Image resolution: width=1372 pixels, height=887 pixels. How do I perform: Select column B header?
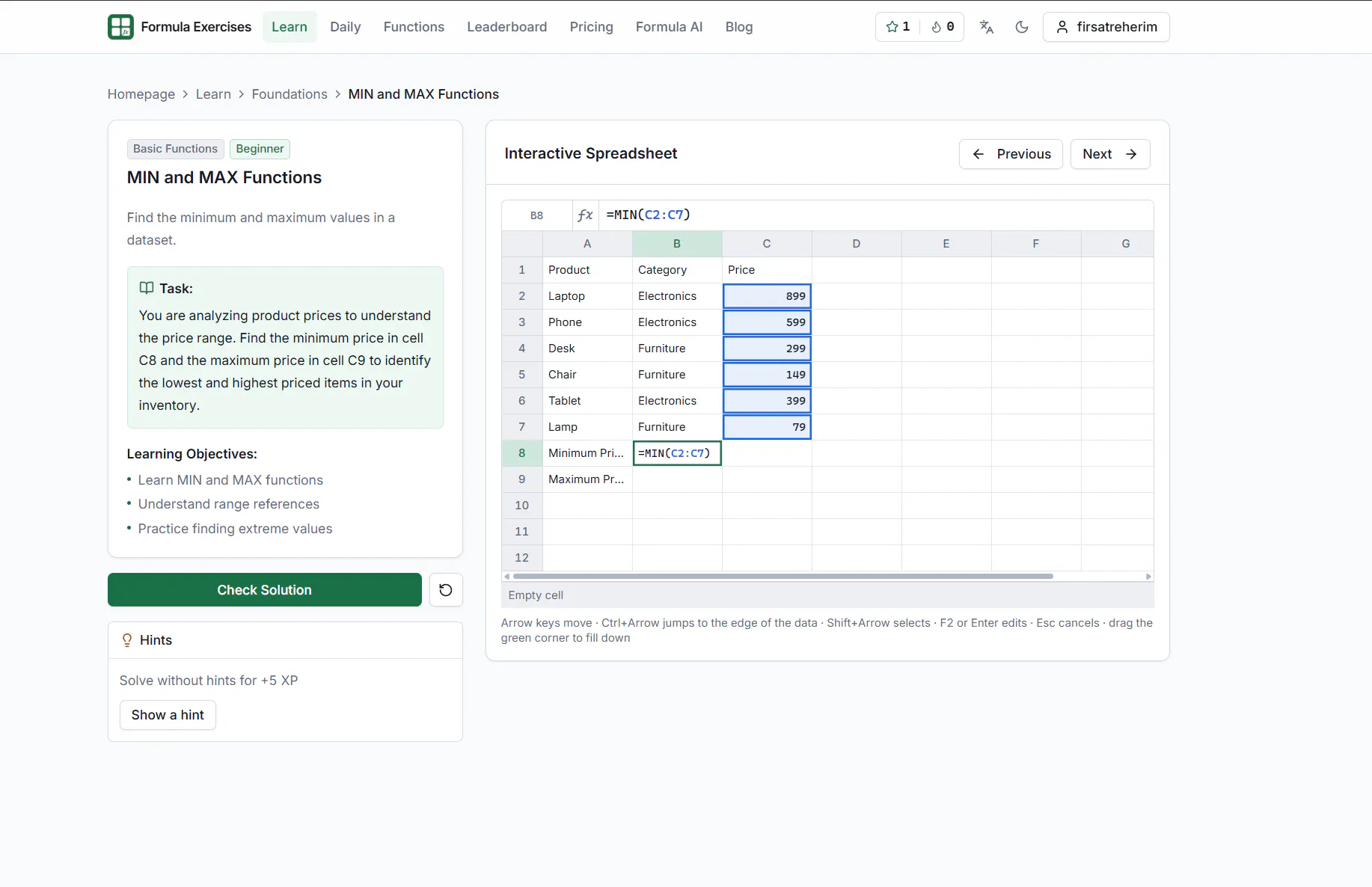point(677,244)
